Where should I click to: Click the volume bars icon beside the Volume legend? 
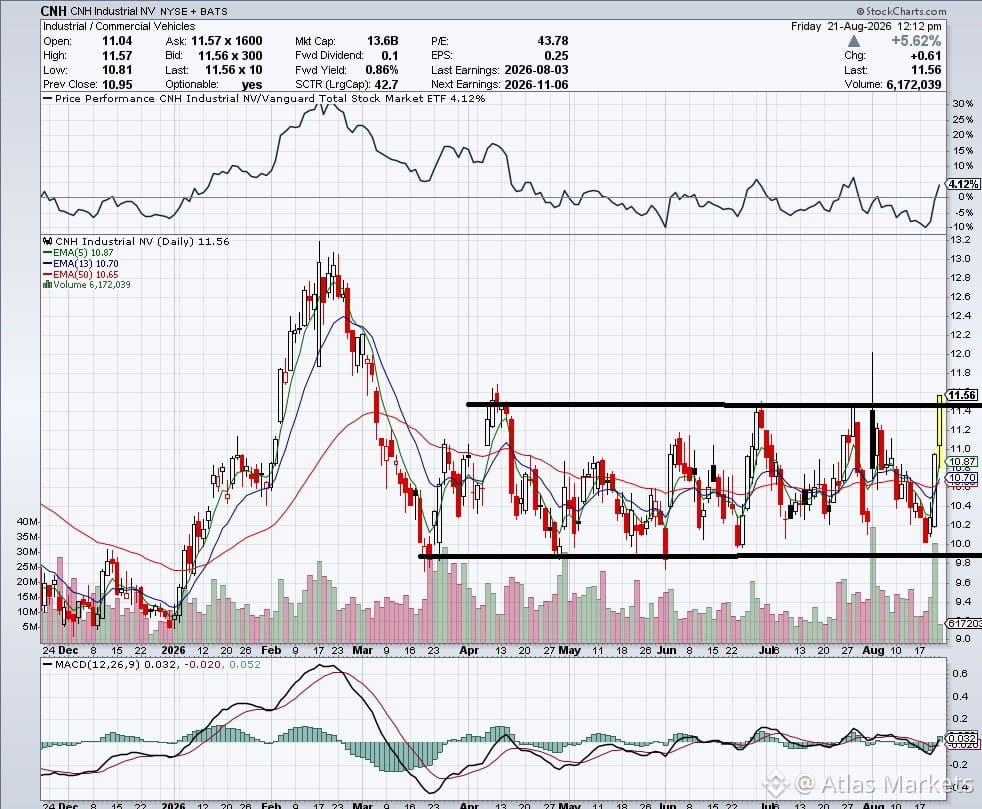[x=47, y=284]
